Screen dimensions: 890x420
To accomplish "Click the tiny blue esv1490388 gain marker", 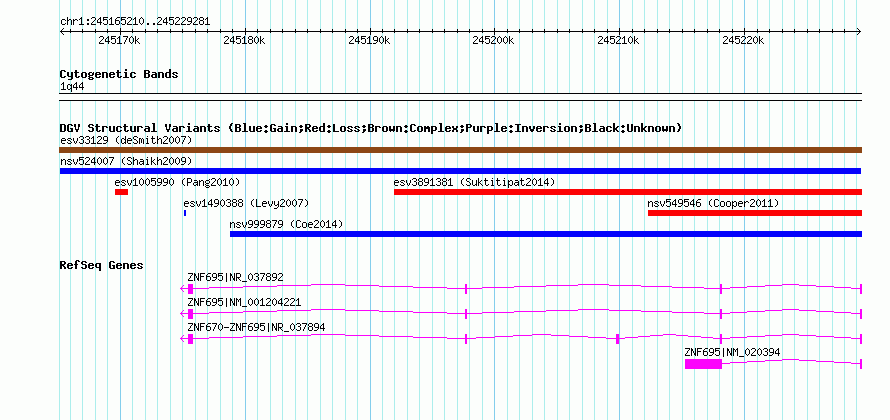I will [185, 213].
